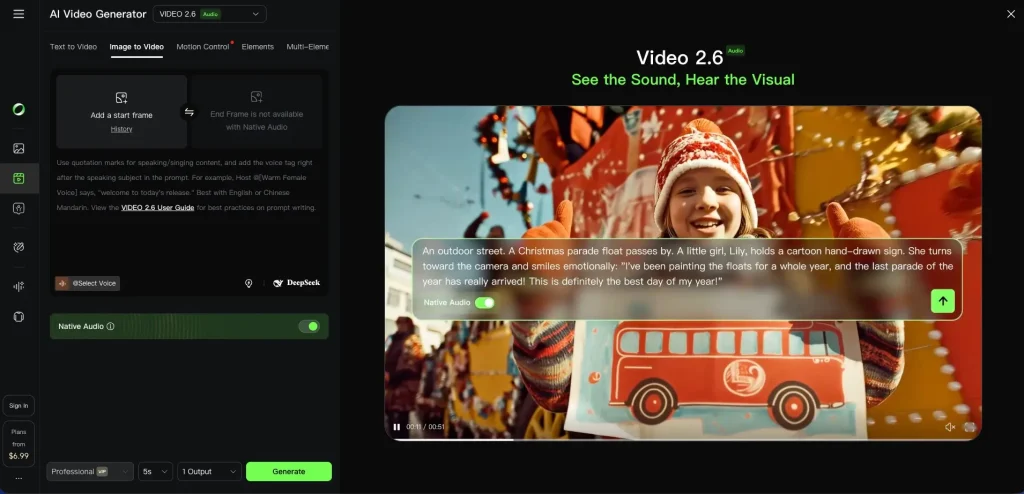Click the example prompt text in overlay

(687, 266)
